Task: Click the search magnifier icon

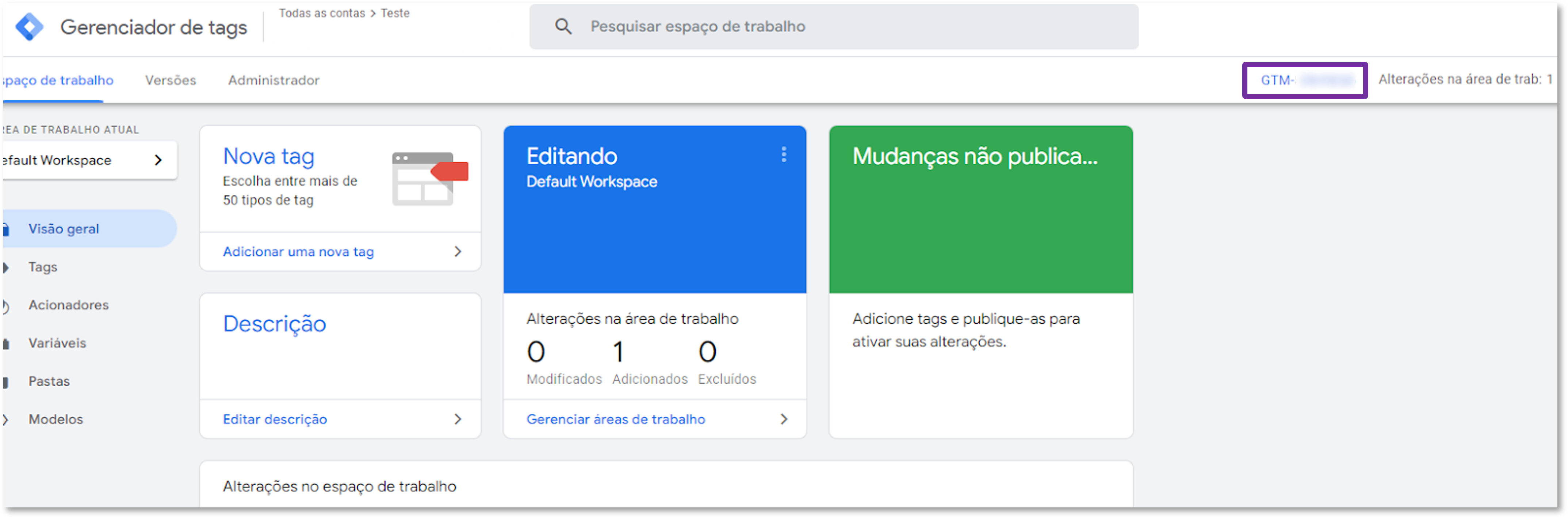Action: 563,26
